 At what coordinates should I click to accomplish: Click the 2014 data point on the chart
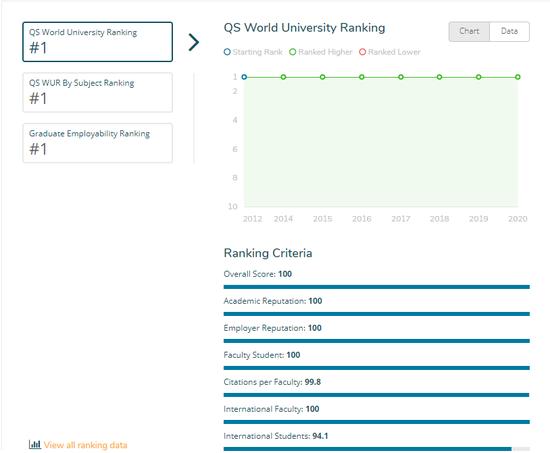tap(283, 77)
